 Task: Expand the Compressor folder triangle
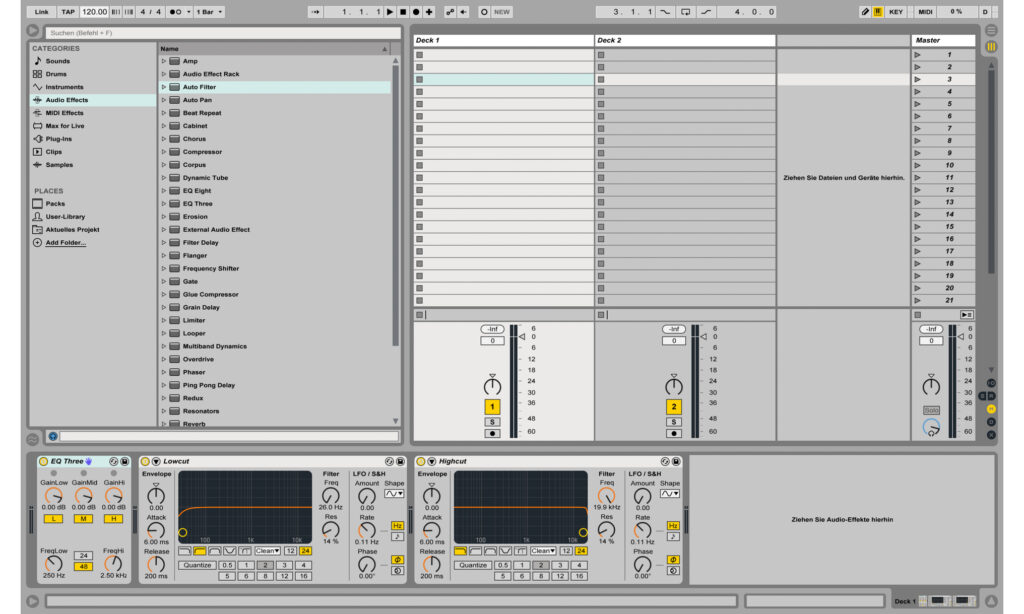pos(164,152)
